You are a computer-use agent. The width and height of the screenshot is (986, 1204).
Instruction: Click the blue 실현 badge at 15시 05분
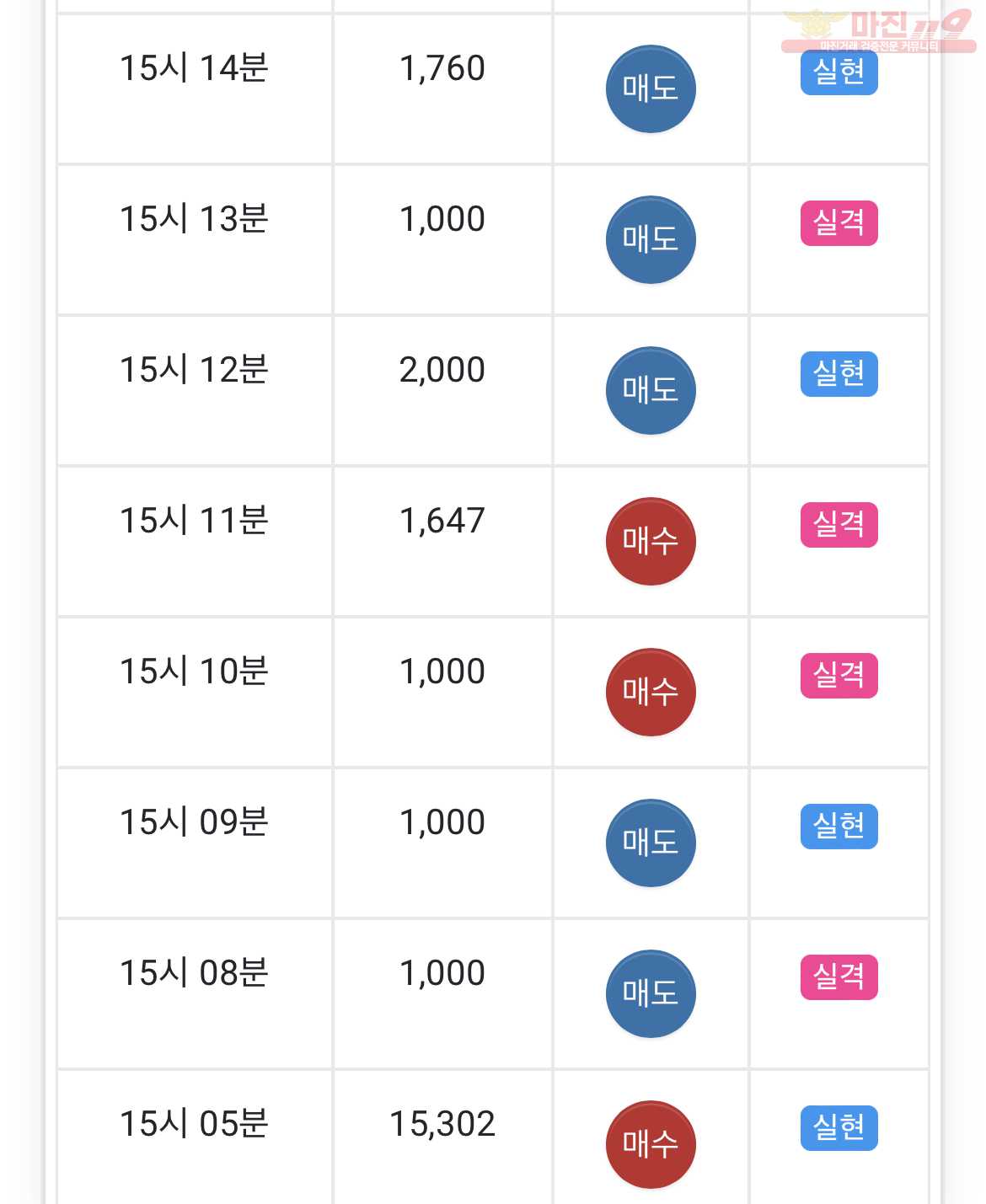839,1128
